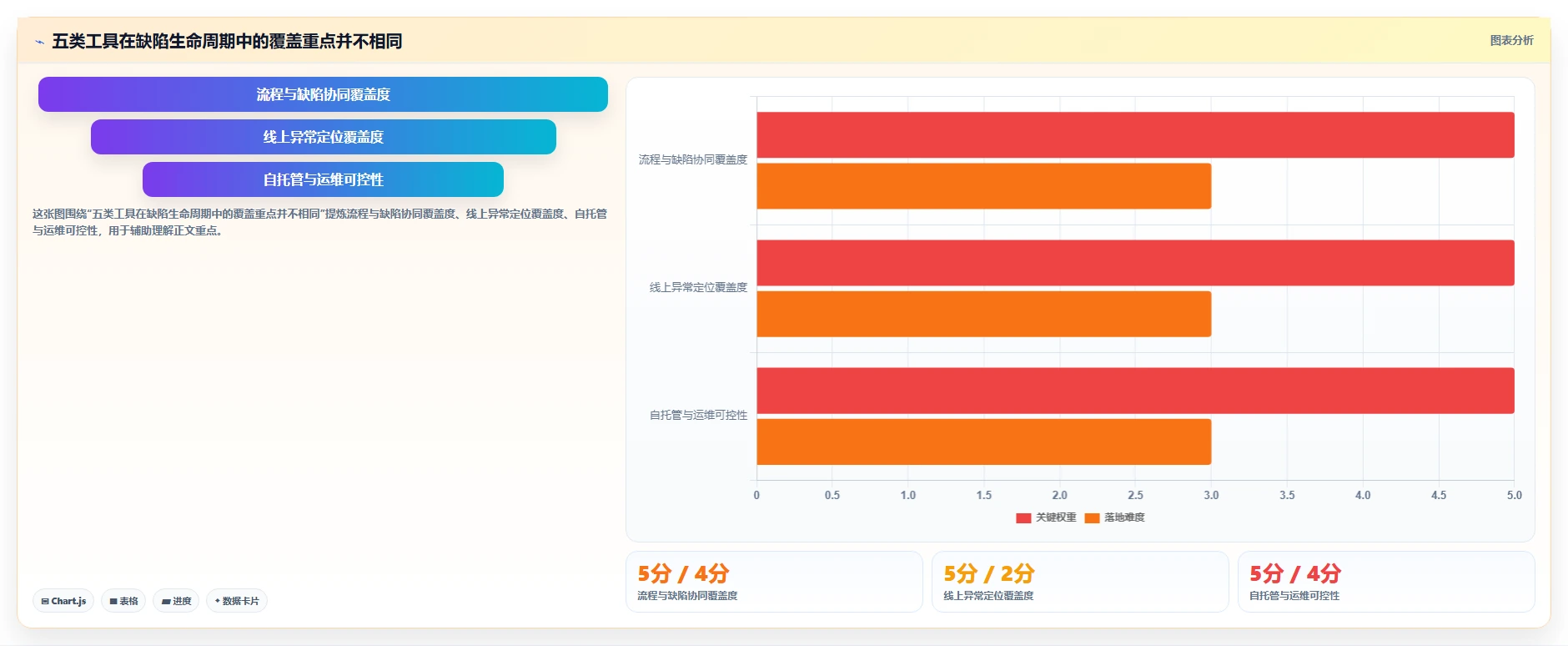Click the x-axis tick value 5.0
The width and height of the screenshot is (1568, 646).
pyautogui.click(x=1514, y=495)
